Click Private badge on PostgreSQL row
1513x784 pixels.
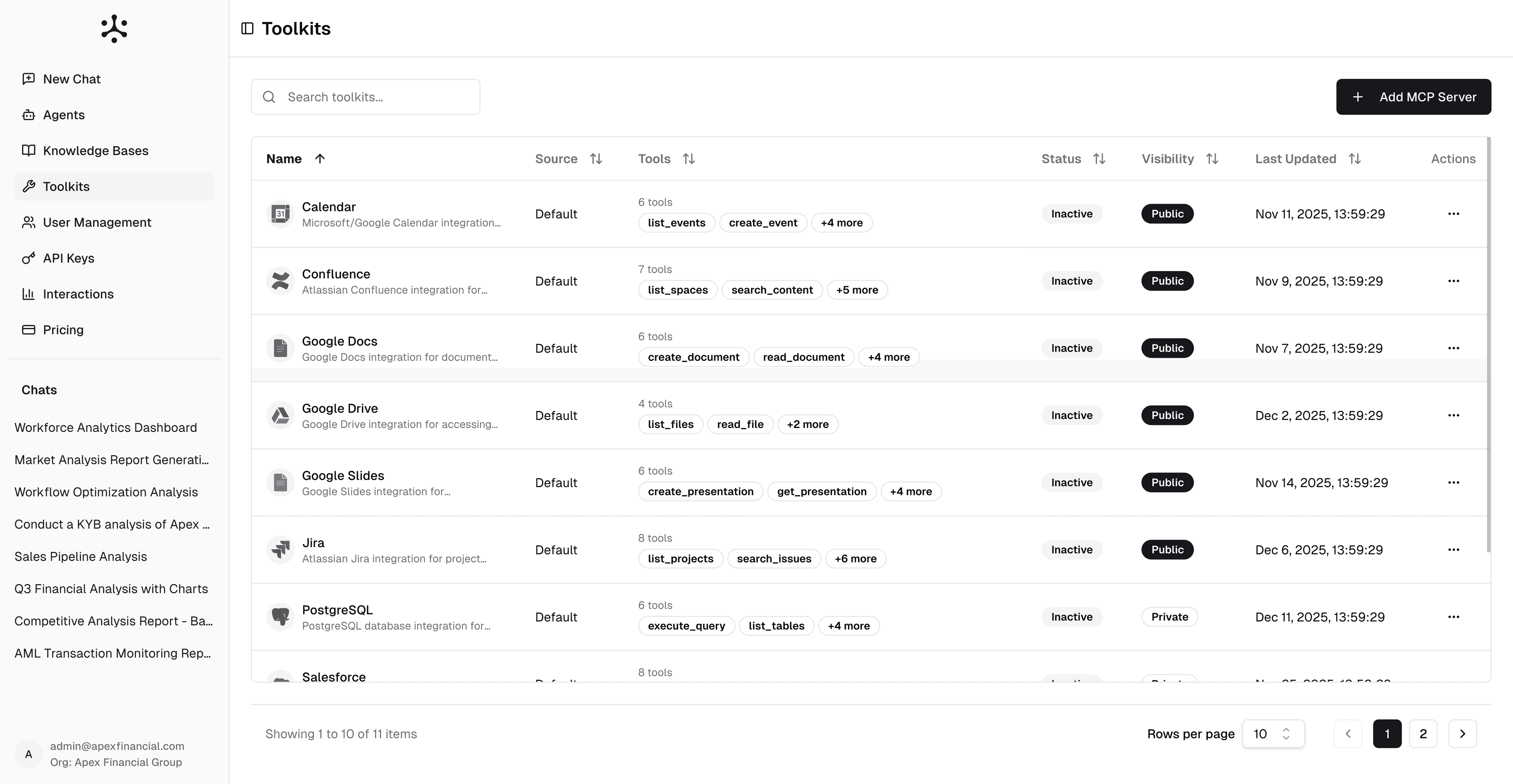tap(1169, 617)
